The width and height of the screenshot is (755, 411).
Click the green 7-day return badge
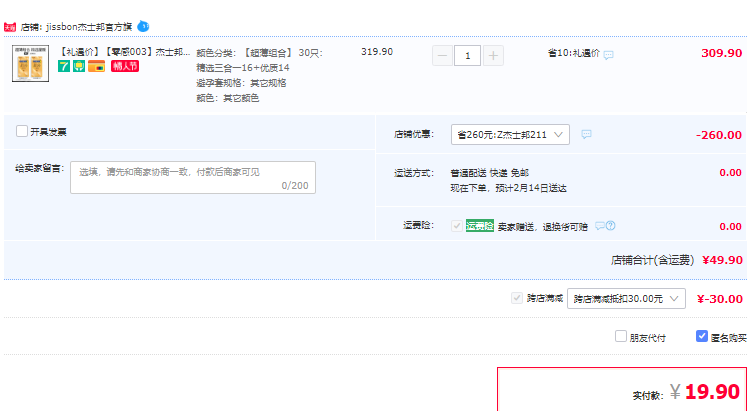[64, 66]
